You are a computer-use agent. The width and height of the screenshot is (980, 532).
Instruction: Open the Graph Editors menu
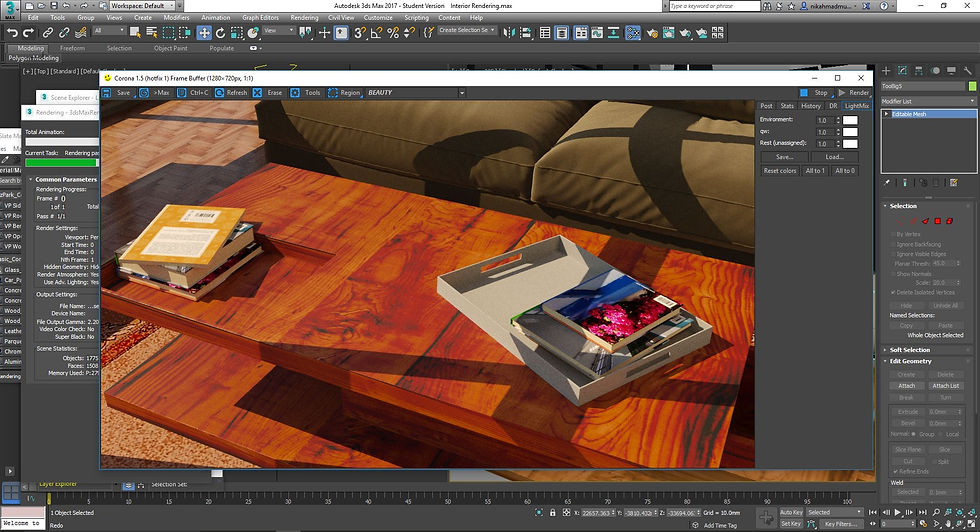click(261, 18)
